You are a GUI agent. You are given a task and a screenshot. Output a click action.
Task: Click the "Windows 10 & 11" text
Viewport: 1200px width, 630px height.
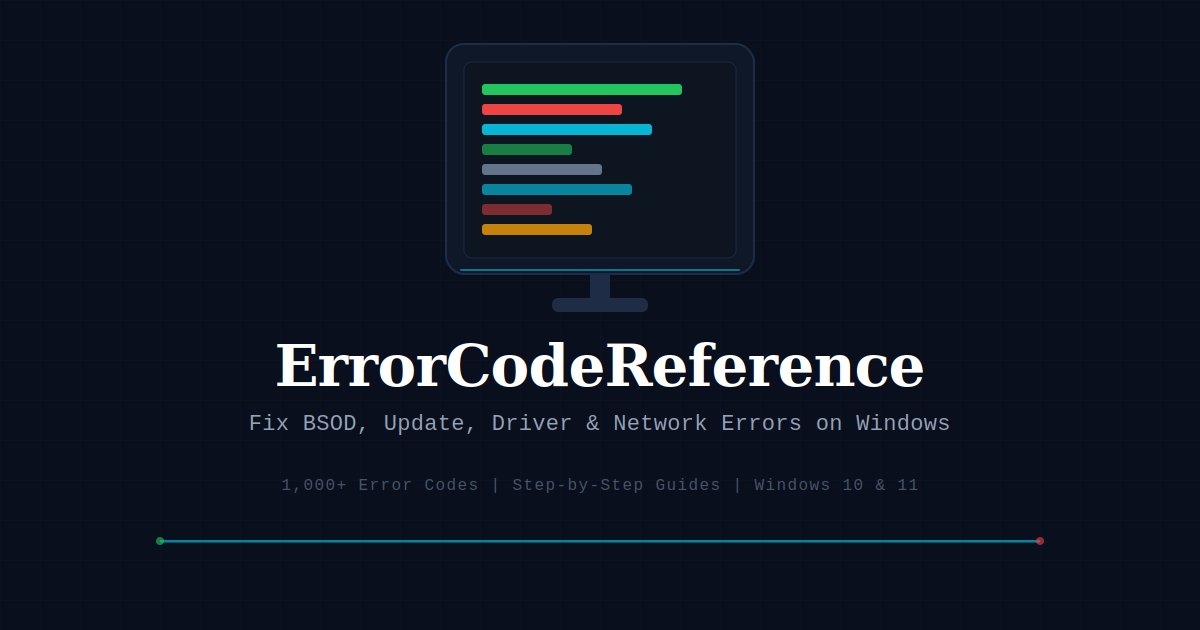coord(836,485)
